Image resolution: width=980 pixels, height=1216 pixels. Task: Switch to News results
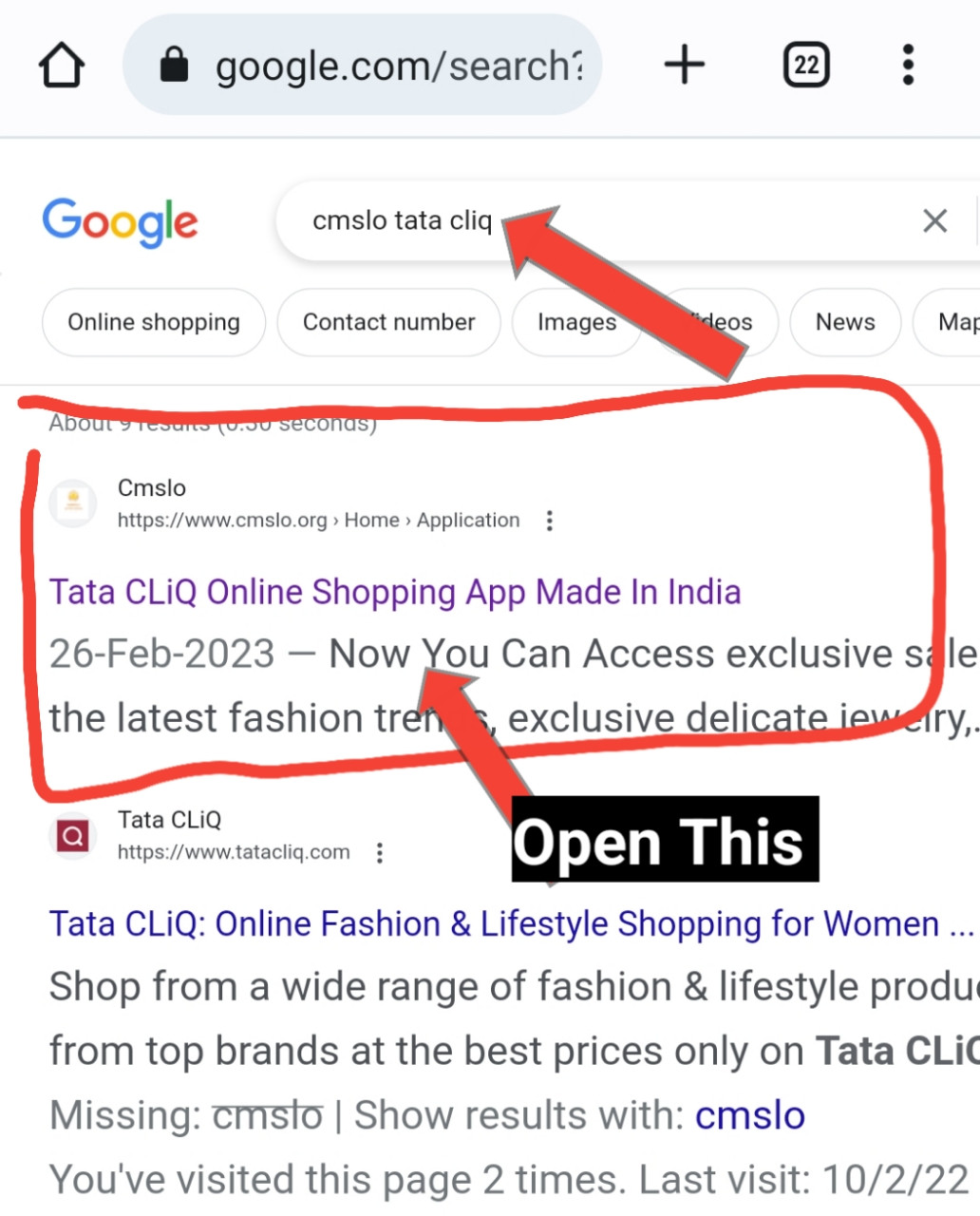(845, 323)
